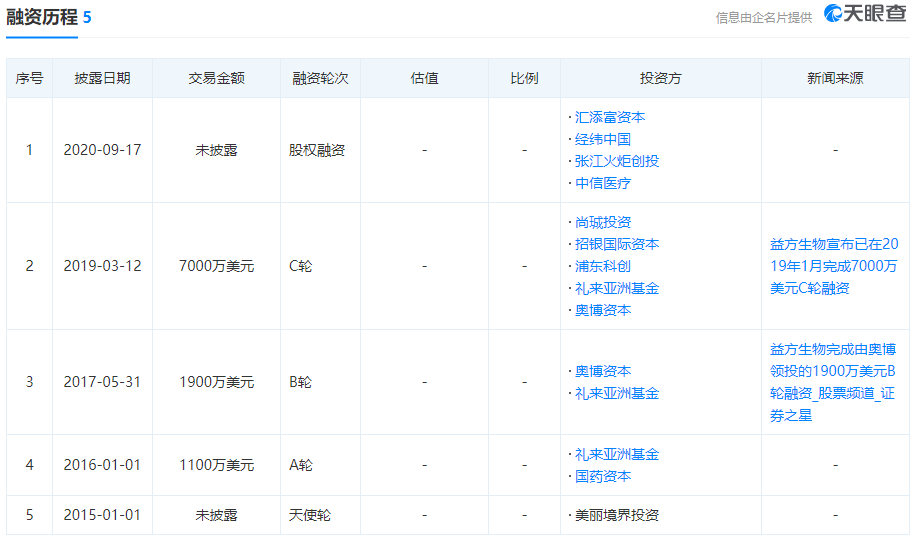Open investor link 中信医疗
This screenshot has width=918, height=542.
point(602,183)
